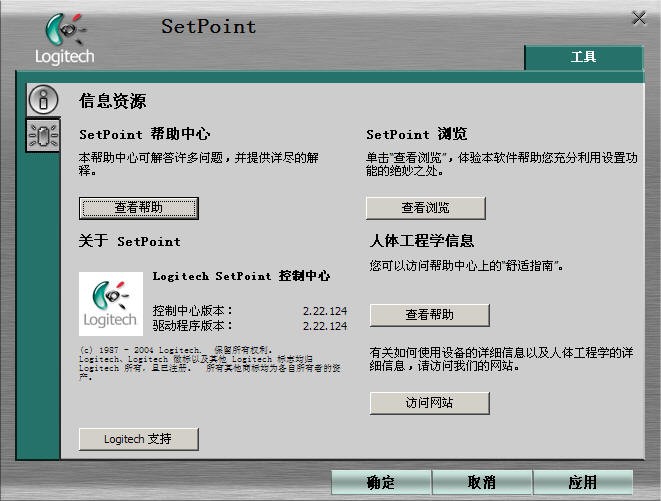Click the 应用 button

tap(583, 482)
